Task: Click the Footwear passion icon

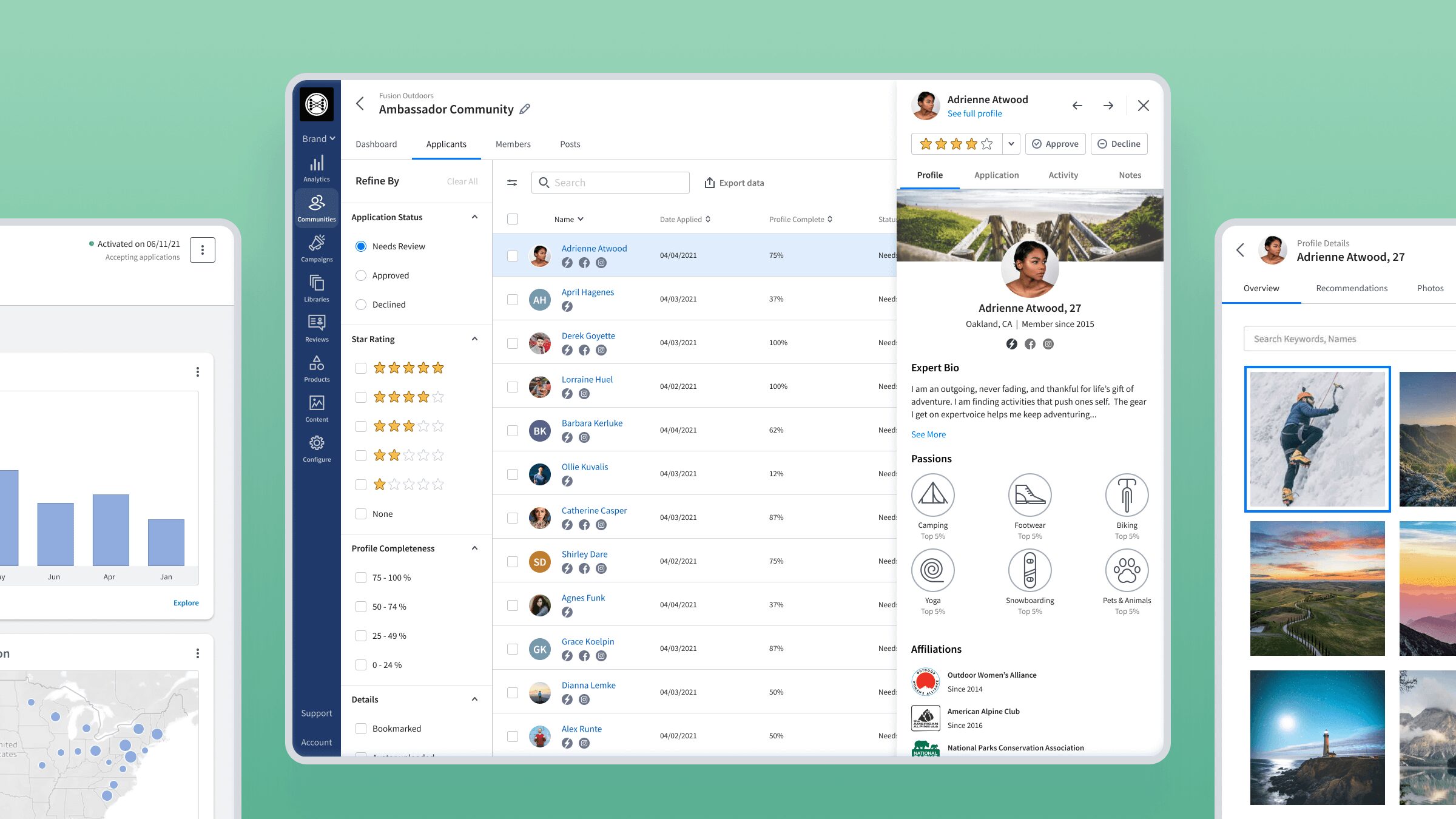Action: 1030,495
